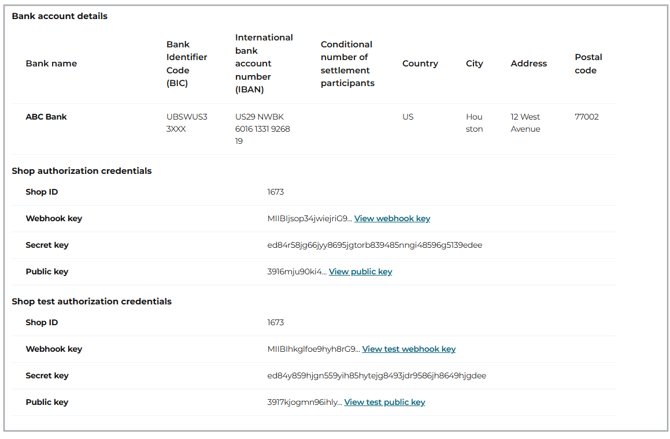Click the Houston city cell

pos(474,123)
